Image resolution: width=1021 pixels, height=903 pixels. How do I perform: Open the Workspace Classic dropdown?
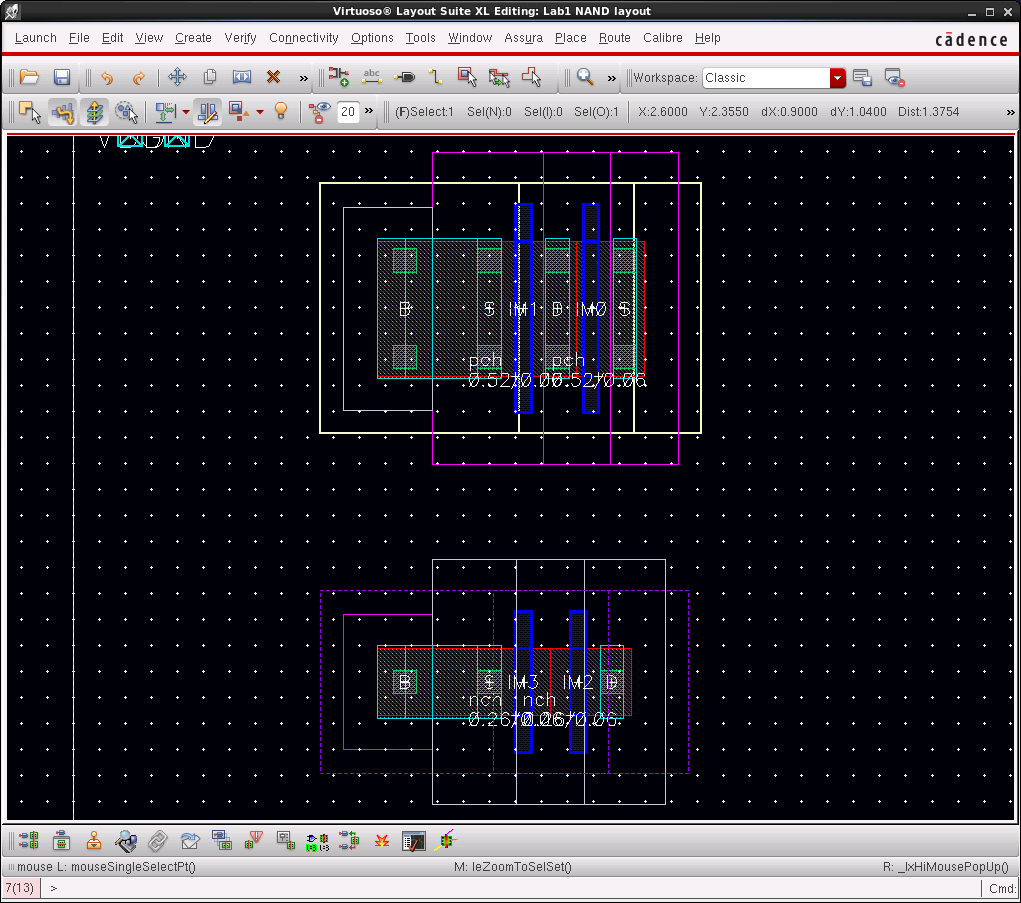[x=837, y=78]
